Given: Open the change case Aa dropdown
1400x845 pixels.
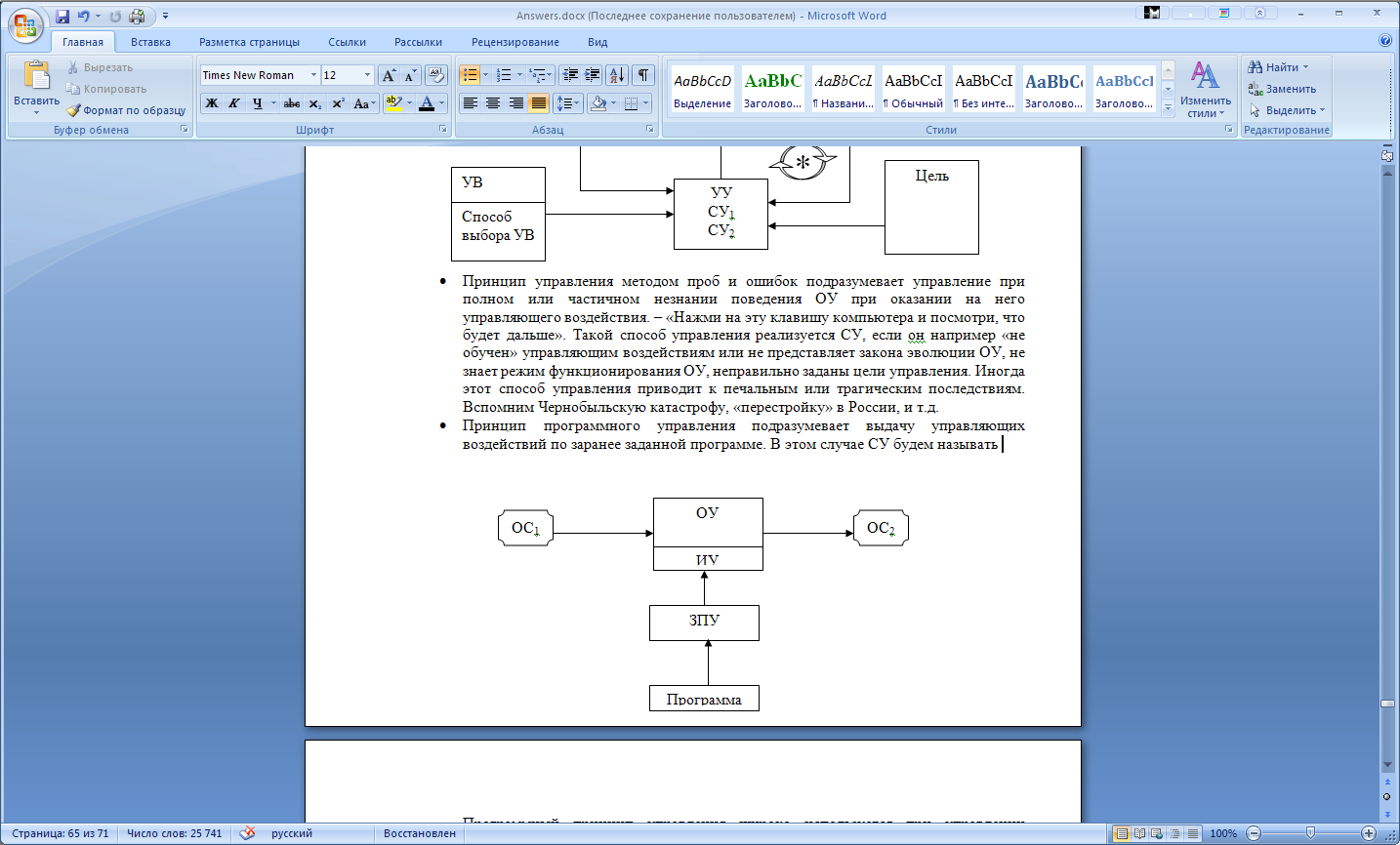Looking at the screenshot, I should coord(364,103).
